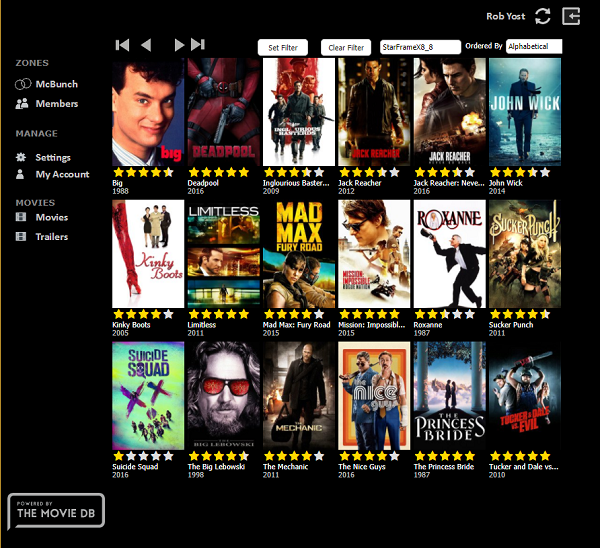Open The Princess Bride poster
Screen dimensions: 600x548
click(x=450, y=396)
